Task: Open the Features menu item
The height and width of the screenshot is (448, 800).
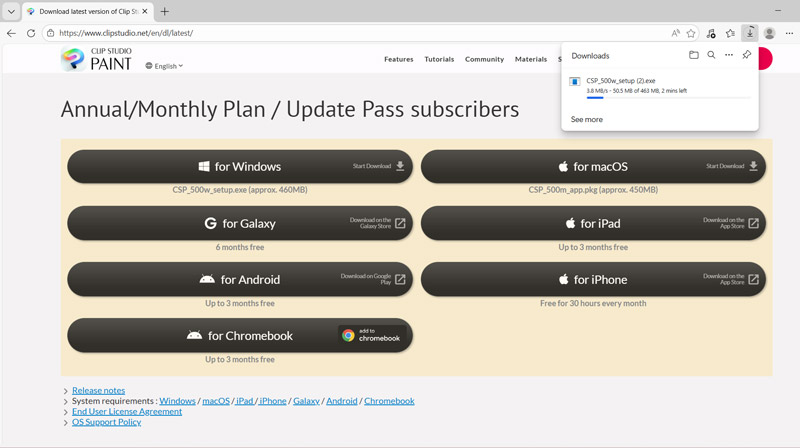Action: coord(398,59)
